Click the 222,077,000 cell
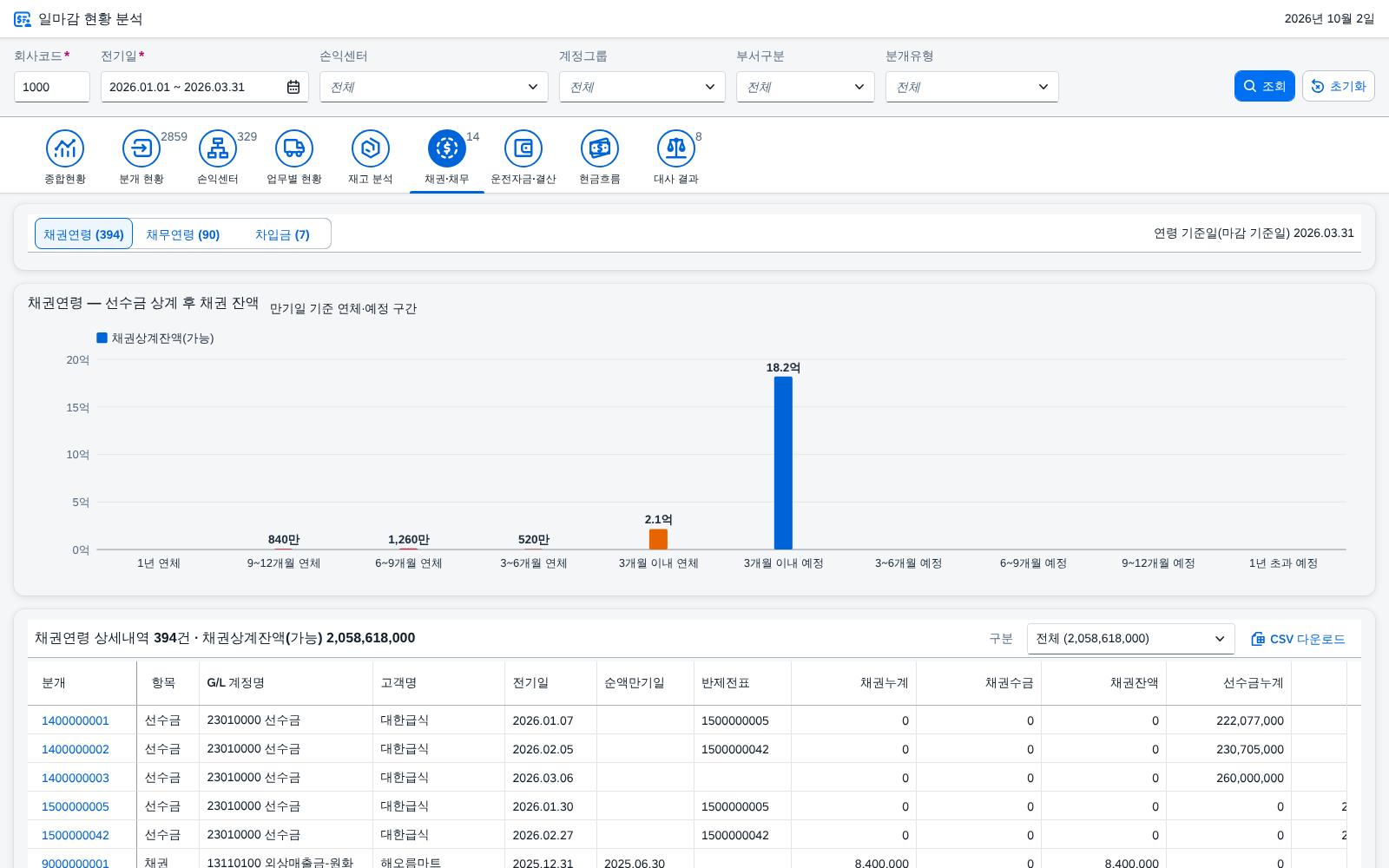This screenshot has height=868, width=1389. coord(1228,720)
